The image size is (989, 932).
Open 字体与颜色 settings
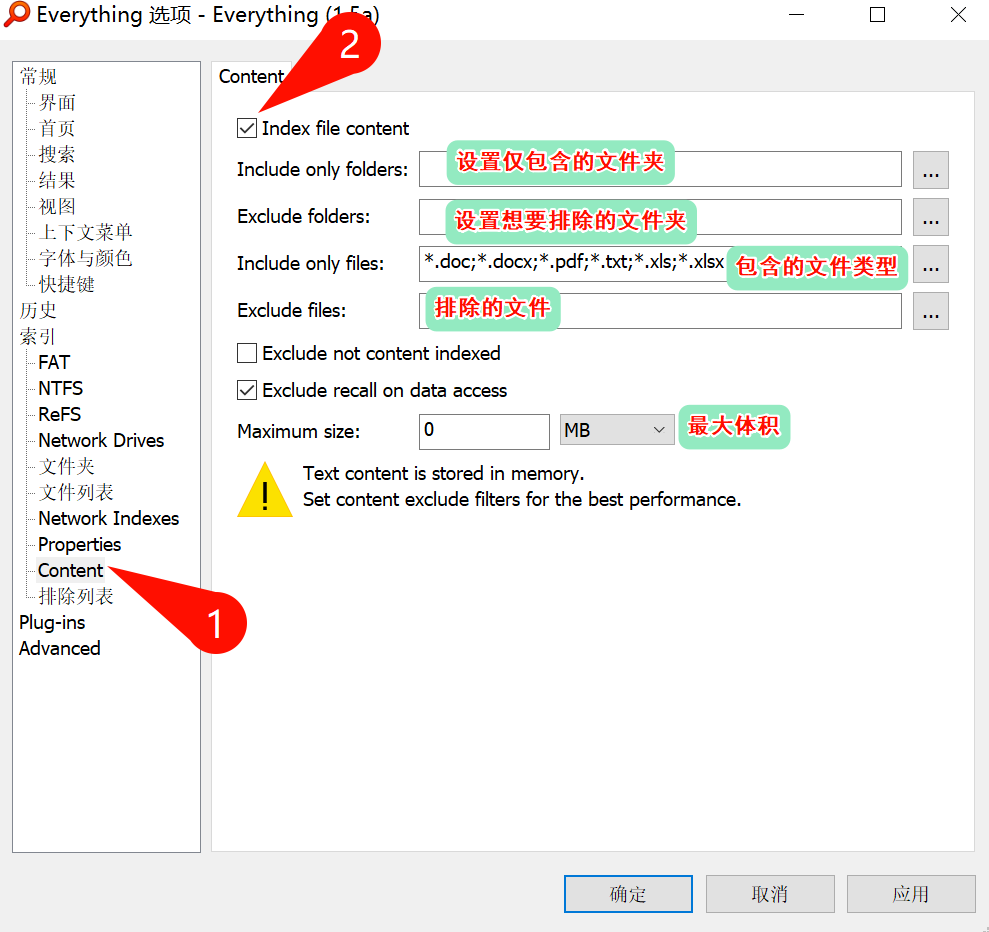[x=85, y=258]
